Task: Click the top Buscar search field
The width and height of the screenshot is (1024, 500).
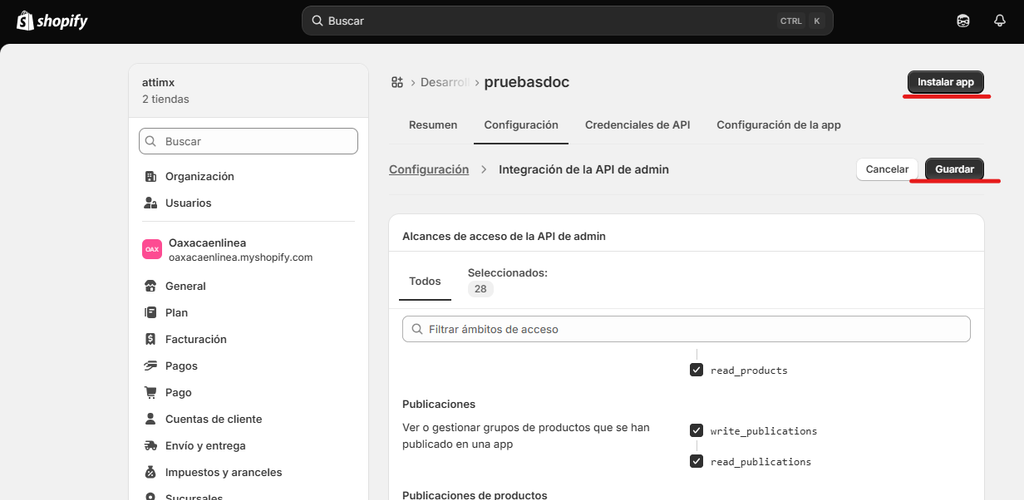Action: coord(568,21)
